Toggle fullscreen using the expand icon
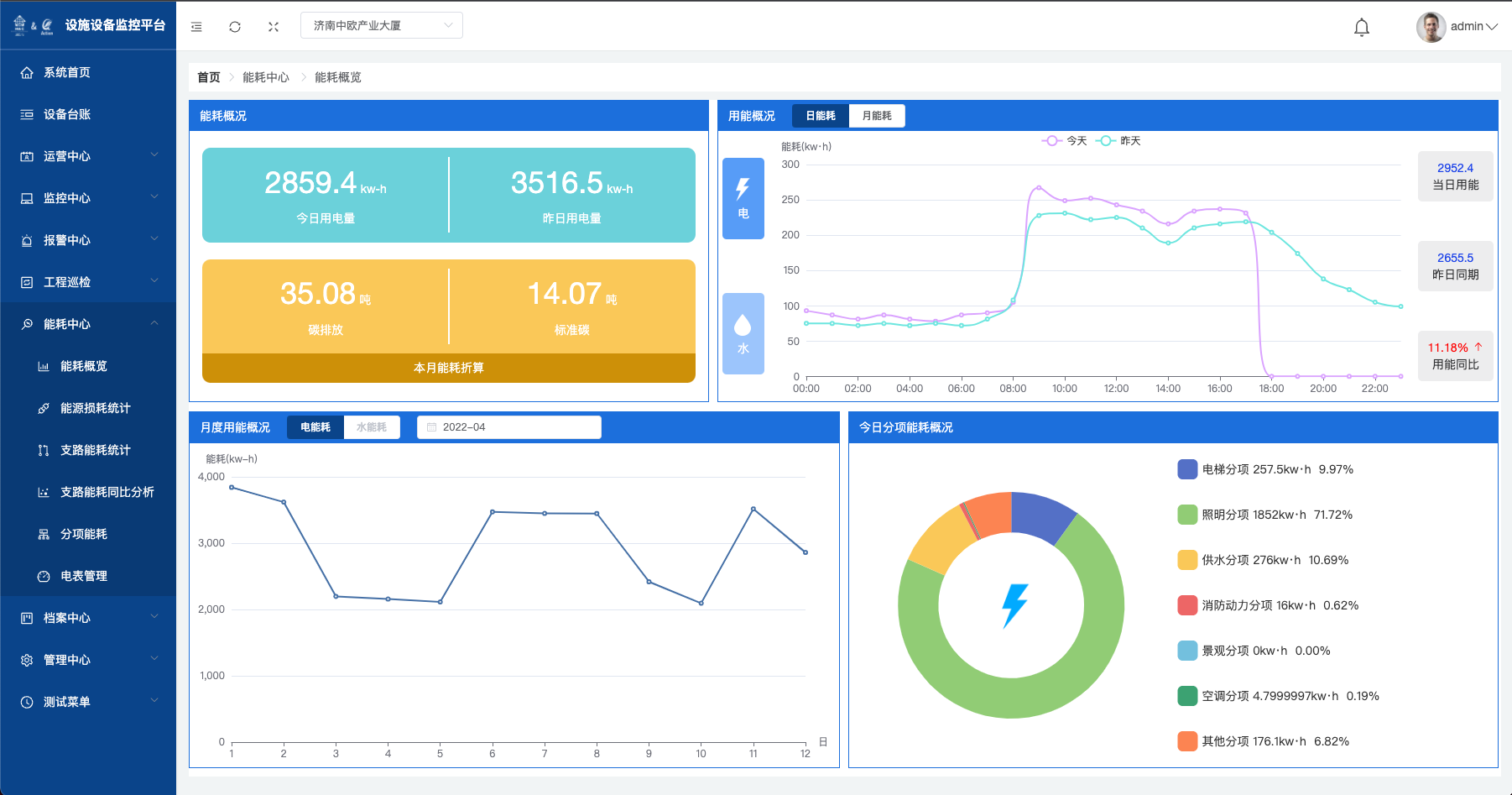 click(274, 27)
